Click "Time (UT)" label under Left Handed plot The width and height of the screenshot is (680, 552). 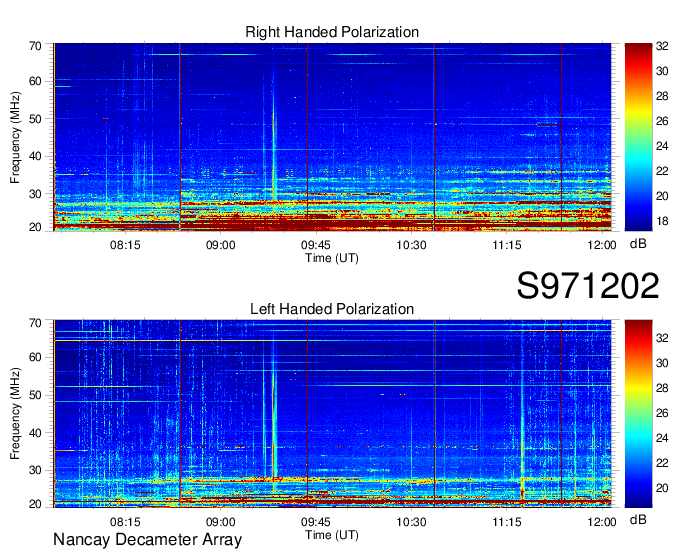[x=332, y=535]
